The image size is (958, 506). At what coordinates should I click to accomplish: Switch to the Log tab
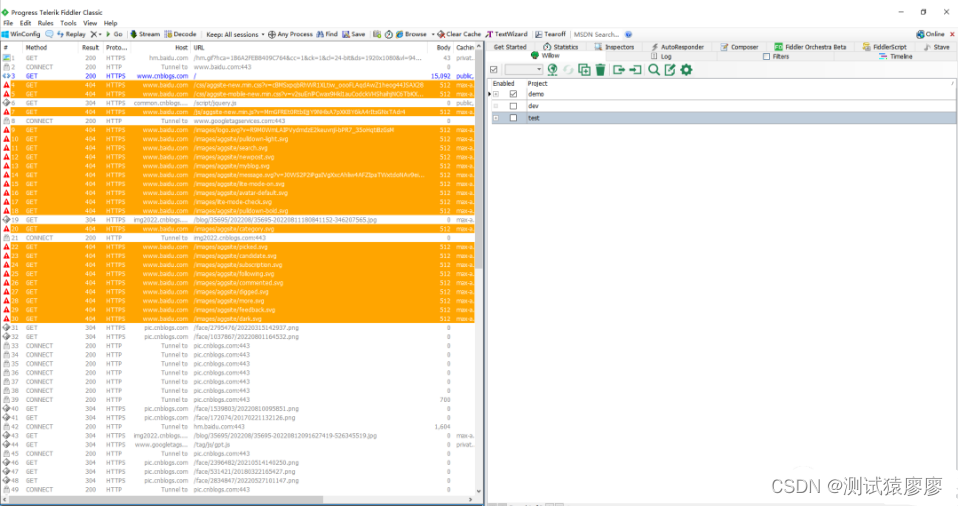point(661,56)
